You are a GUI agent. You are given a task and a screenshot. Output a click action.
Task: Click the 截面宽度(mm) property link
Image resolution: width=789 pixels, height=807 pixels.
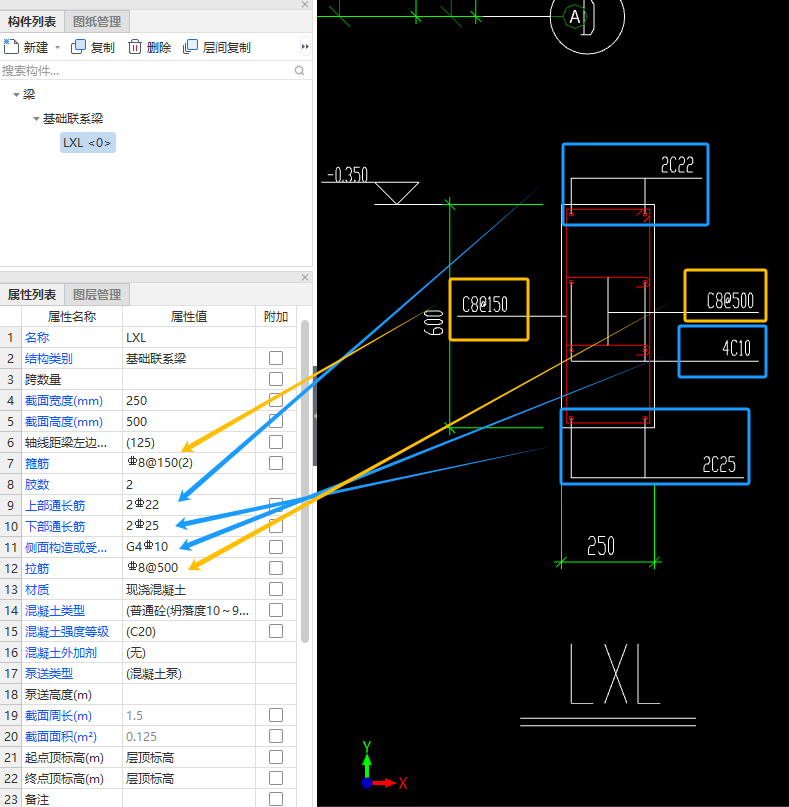64,400
